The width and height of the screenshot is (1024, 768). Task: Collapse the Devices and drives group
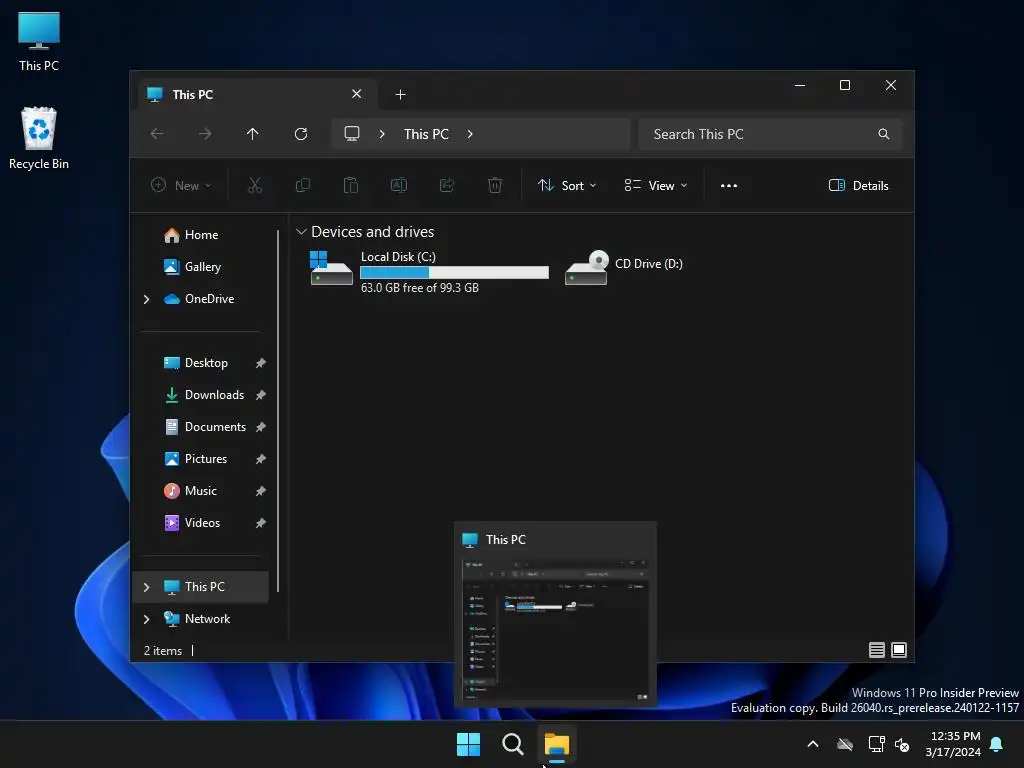[x=301, y=232]
